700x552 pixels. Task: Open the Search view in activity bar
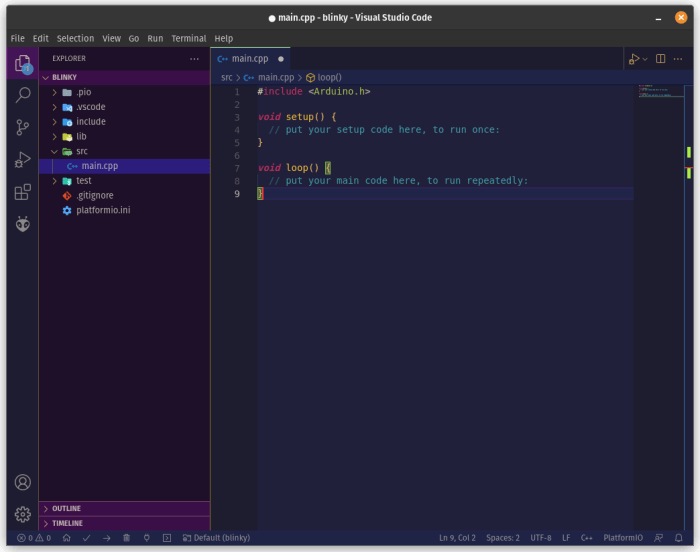tap(23, 95)
